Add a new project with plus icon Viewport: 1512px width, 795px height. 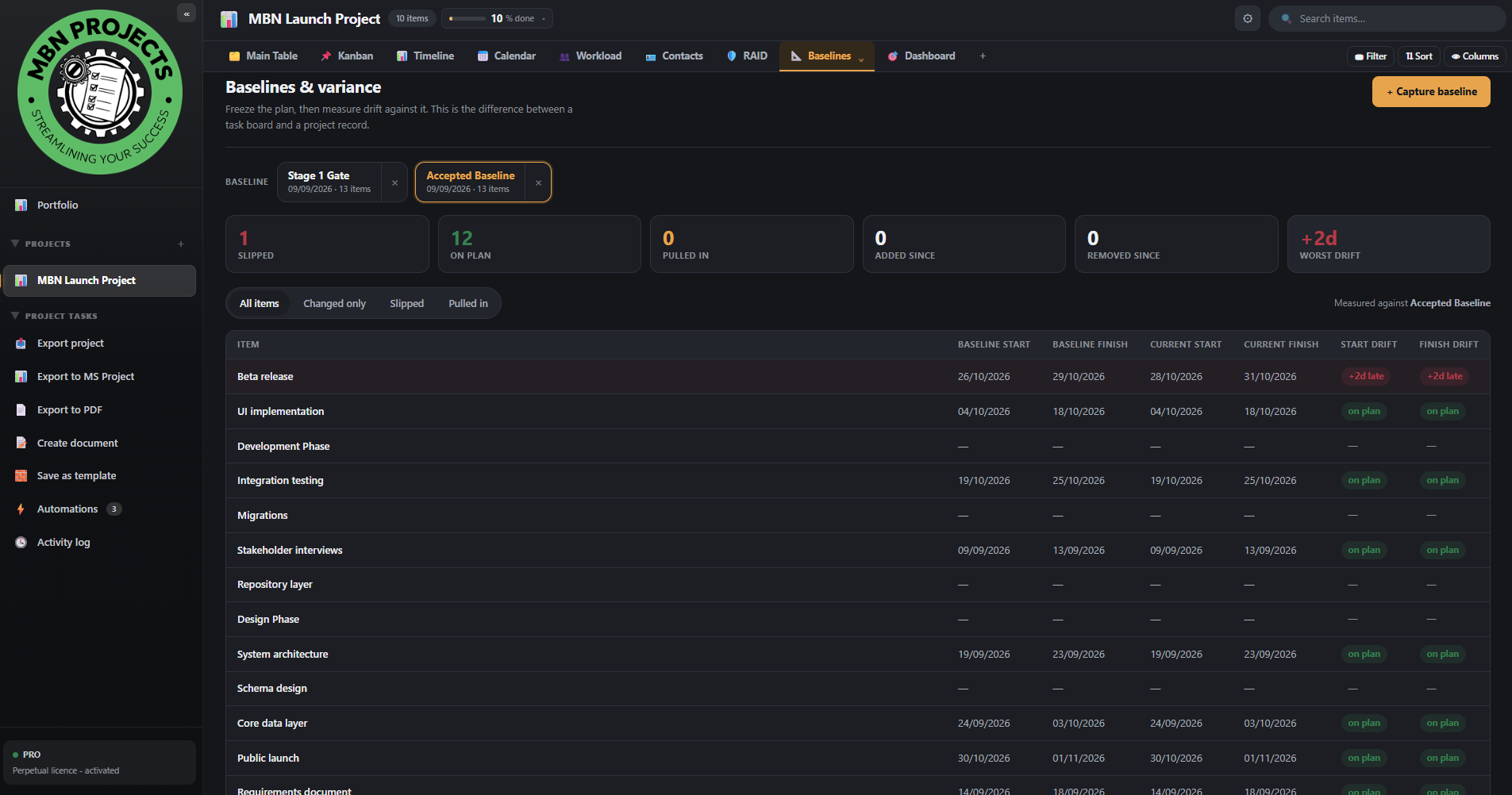point(181,244)
